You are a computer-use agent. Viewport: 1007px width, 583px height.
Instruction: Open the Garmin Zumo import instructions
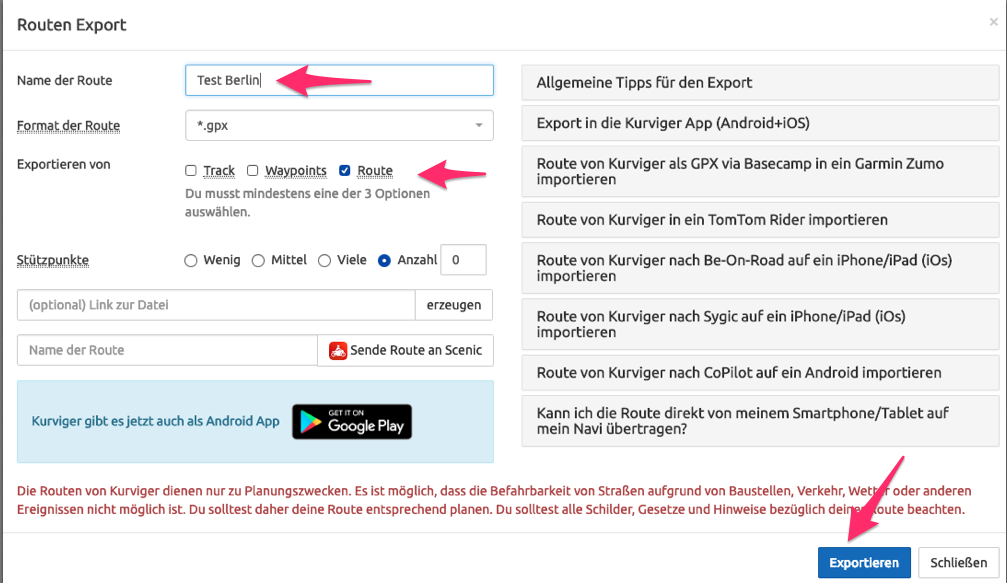pos(760,171)
